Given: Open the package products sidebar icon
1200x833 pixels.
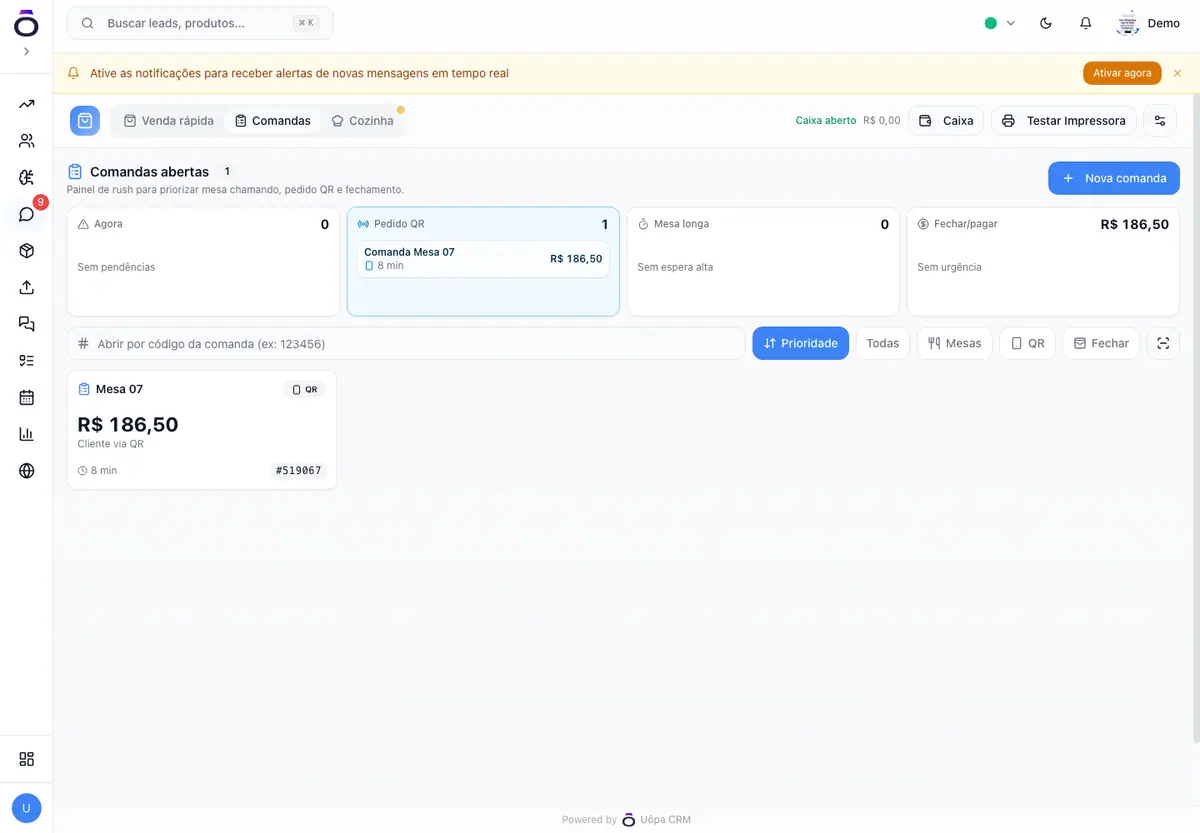Looking at the screenshot, I should coord(27,250).
